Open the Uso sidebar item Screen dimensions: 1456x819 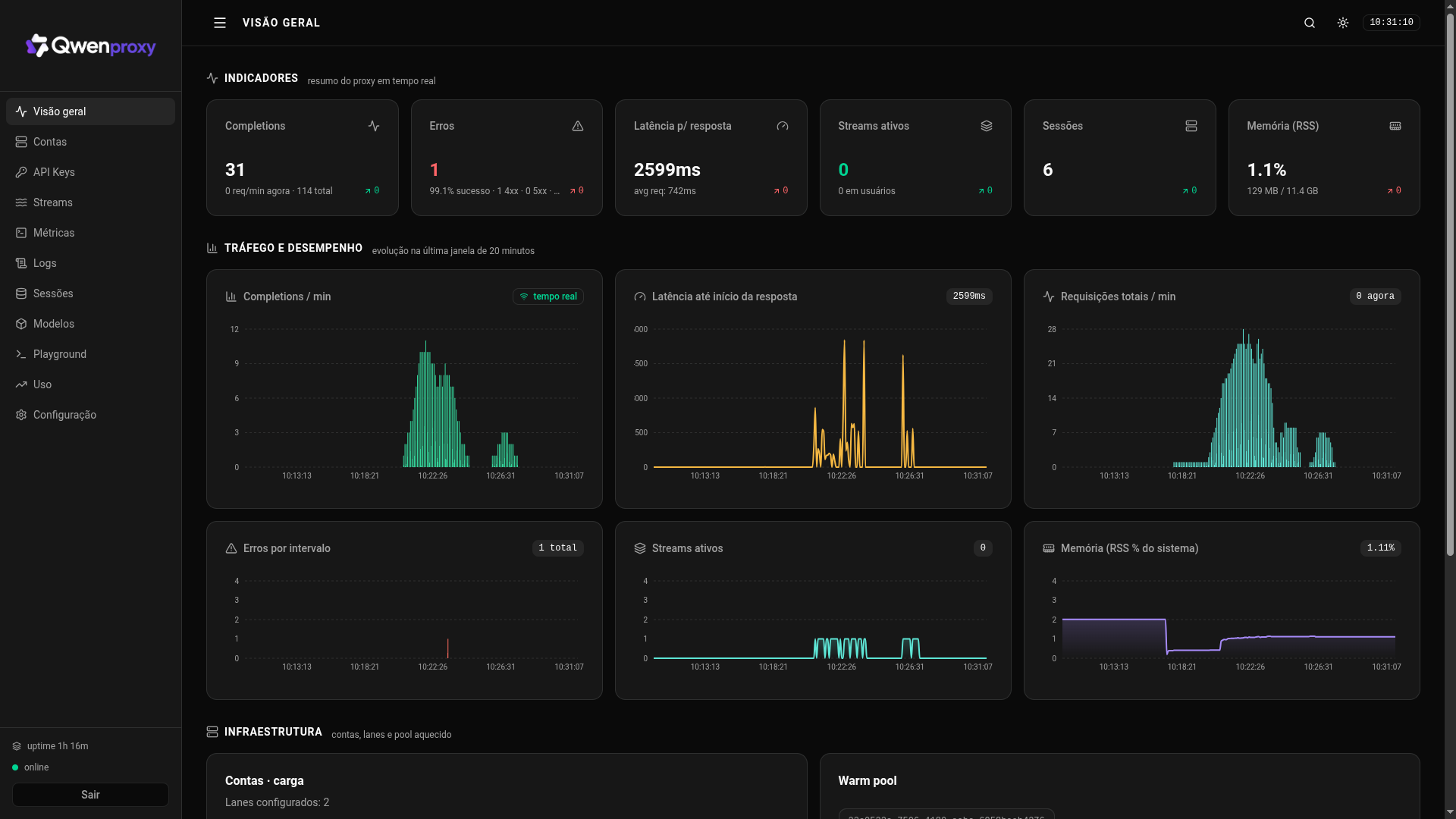click(x=90, y=384)
